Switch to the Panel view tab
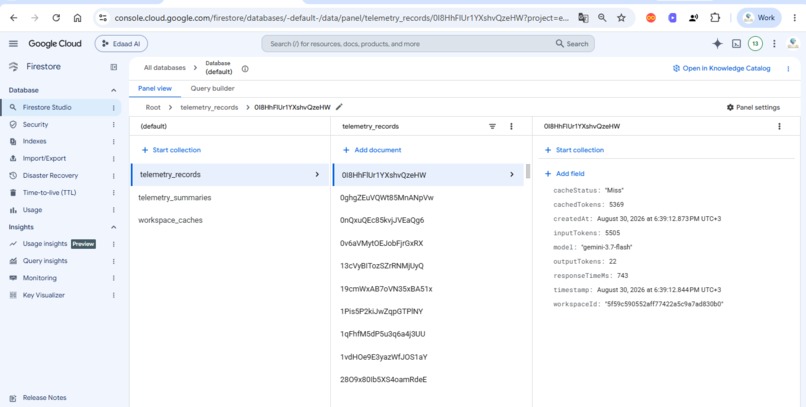This screenshot has width=806, height=407. (x=155, y=88)
